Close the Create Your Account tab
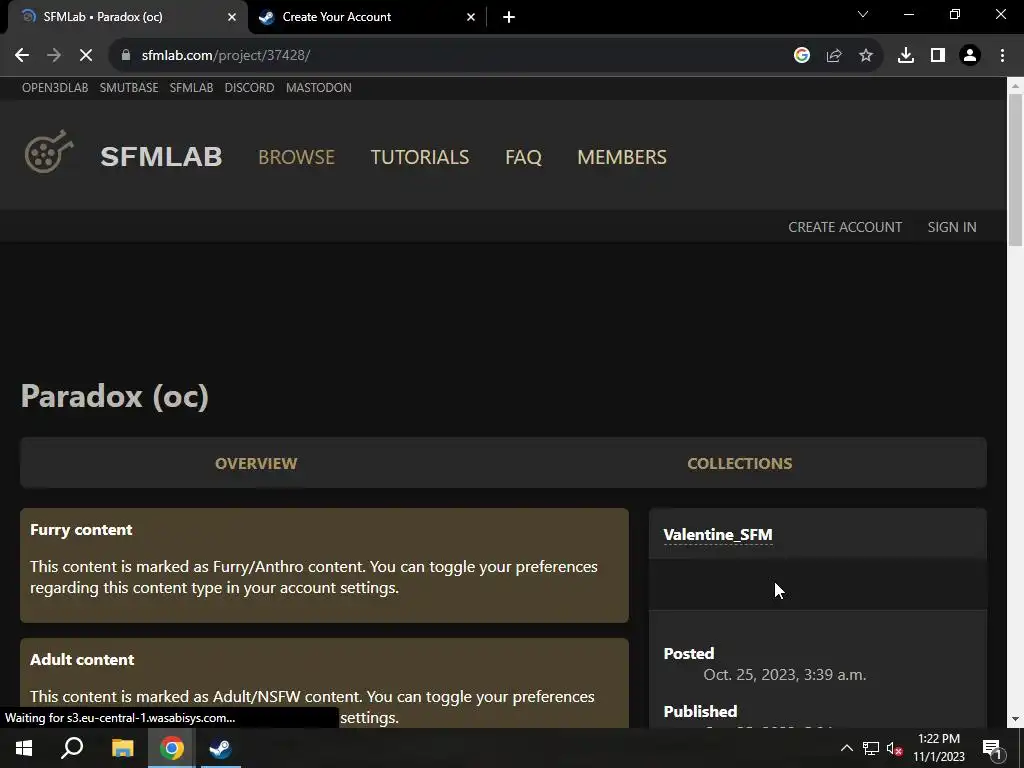This screenshot has height=768, width=1024. point(471,17)
